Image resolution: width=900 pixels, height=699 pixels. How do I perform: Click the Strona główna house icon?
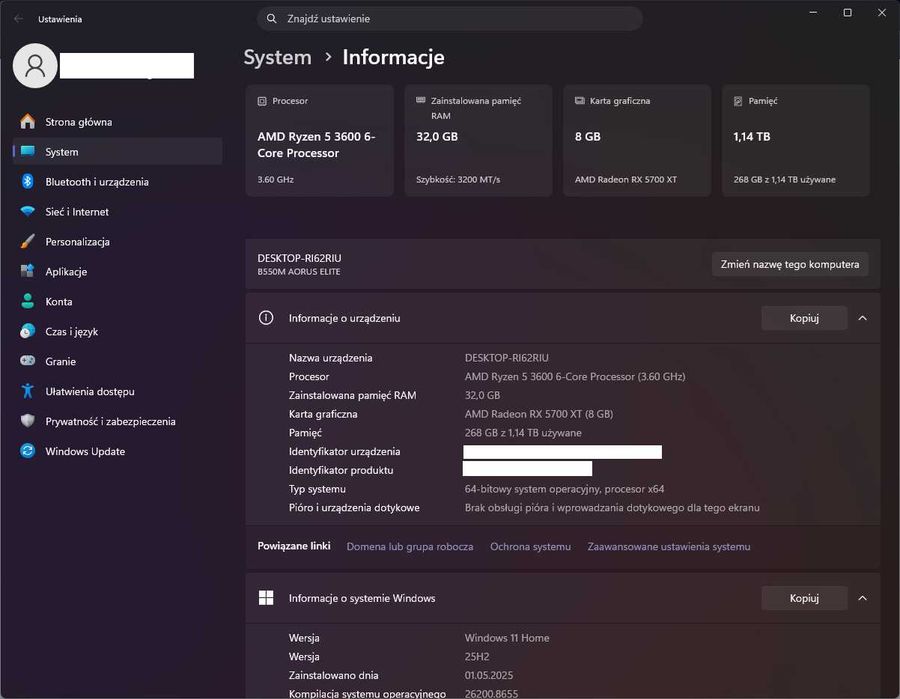coord(28,122)
